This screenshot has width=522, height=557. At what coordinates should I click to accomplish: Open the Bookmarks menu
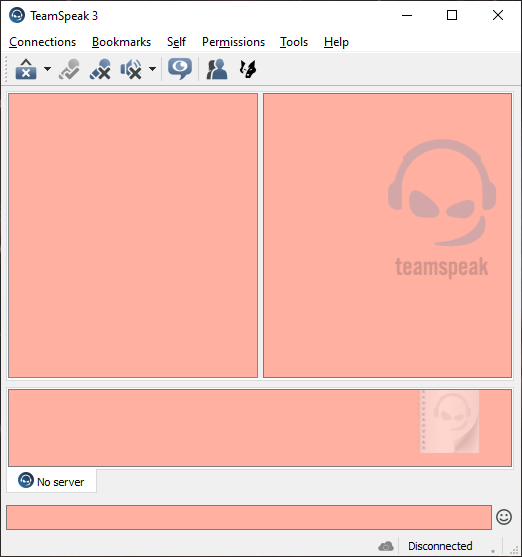tap(122, 42)
